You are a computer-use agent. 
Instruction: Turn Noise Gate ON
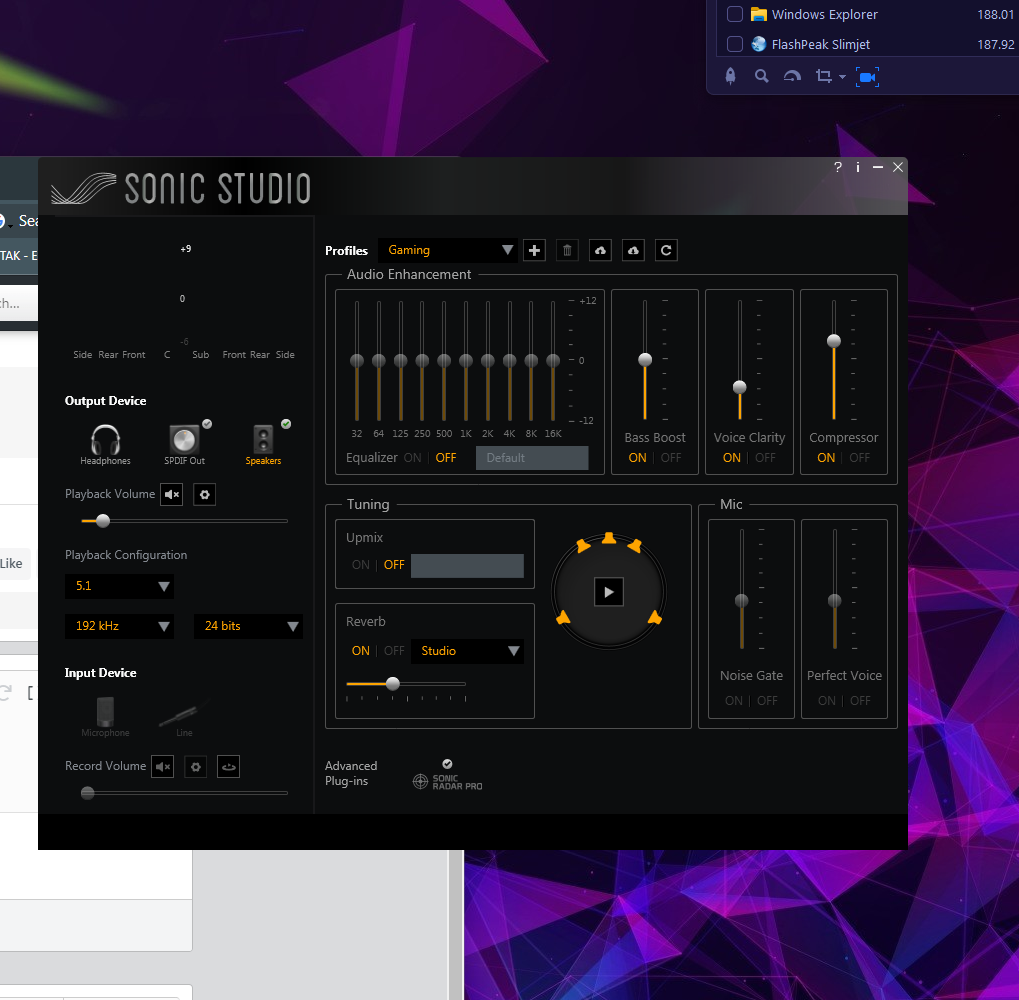coord(734,701)
